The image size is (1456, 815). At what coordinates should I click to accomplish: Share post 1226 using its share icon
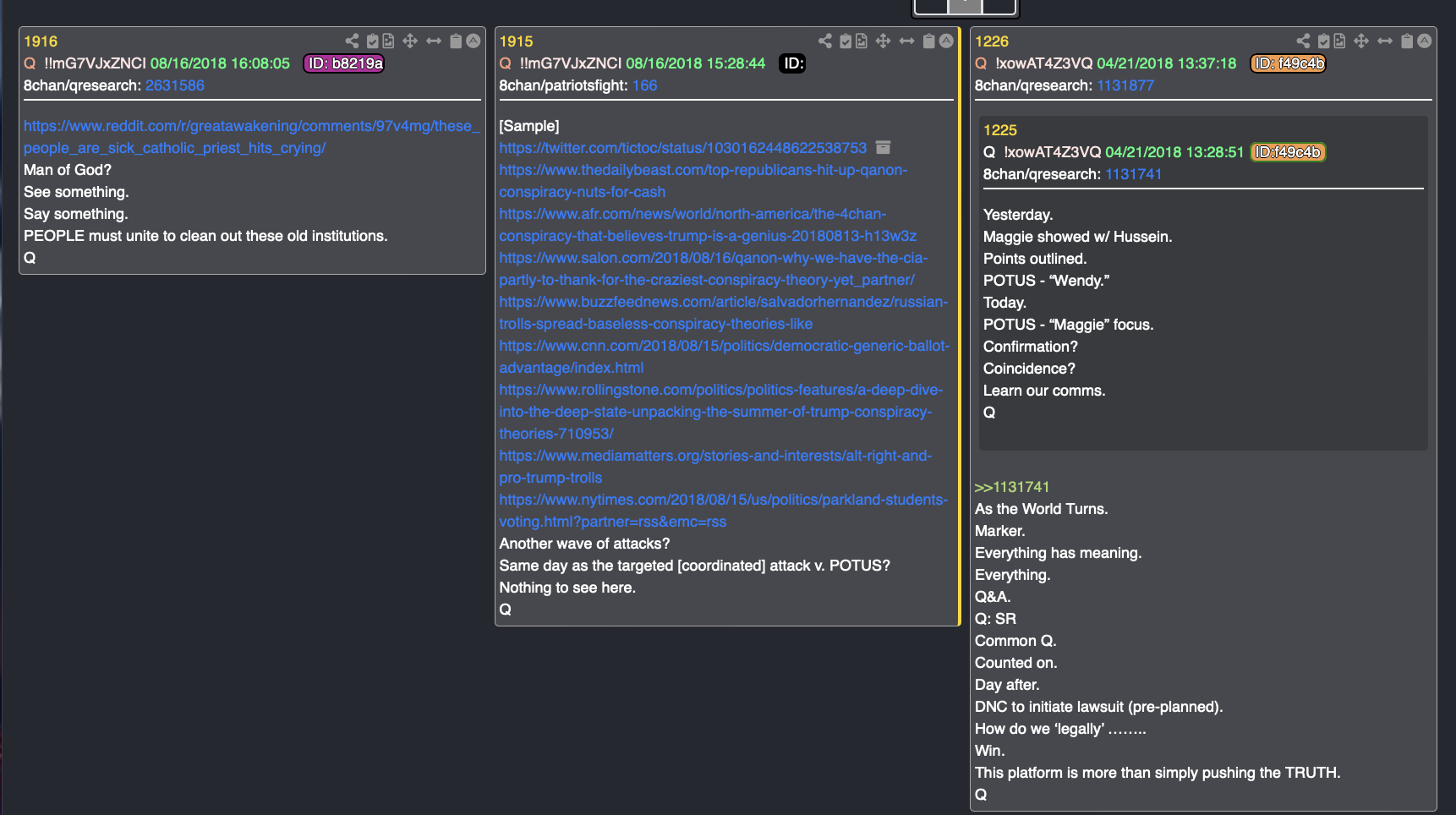coord(1303,41)
